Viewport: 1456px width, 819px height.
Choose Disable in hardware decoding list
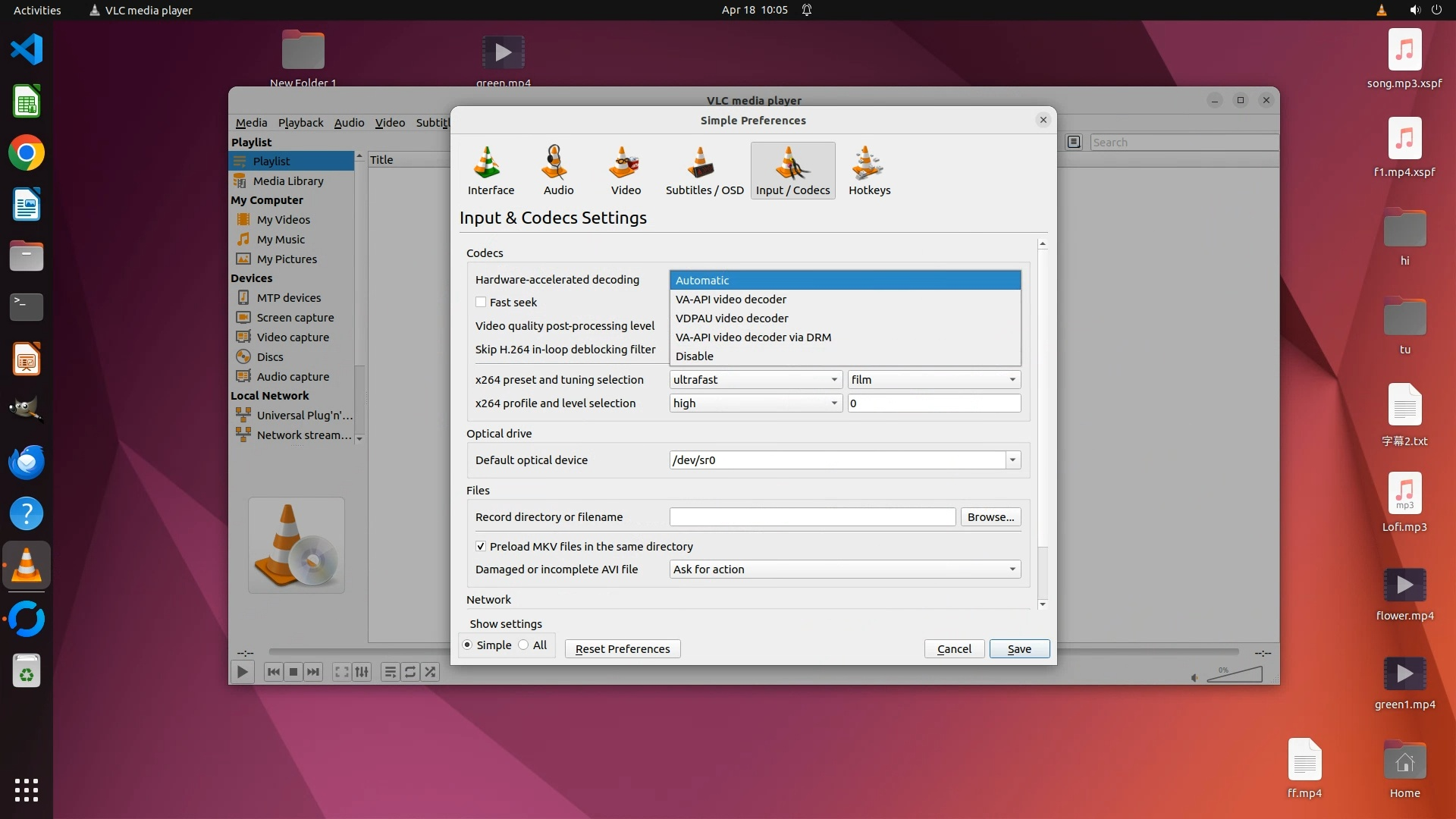(x=695, y=356)
